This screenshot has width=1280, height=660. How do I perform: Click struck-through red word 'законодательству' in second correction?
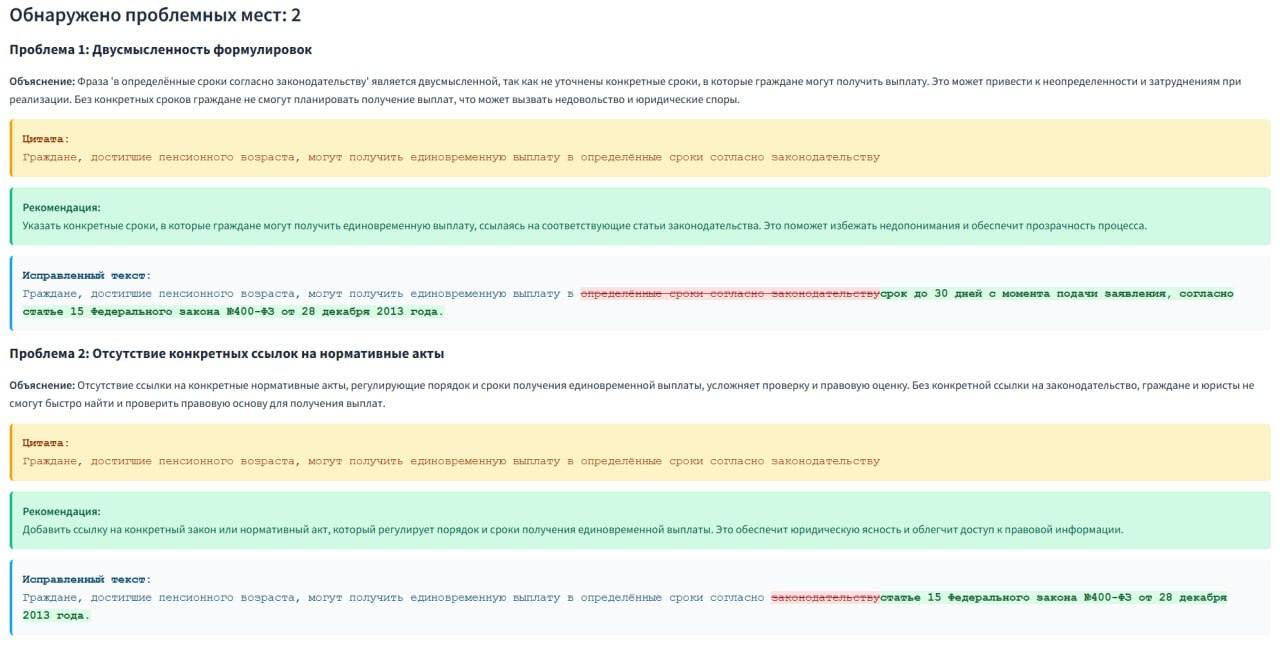click(825, 597)
